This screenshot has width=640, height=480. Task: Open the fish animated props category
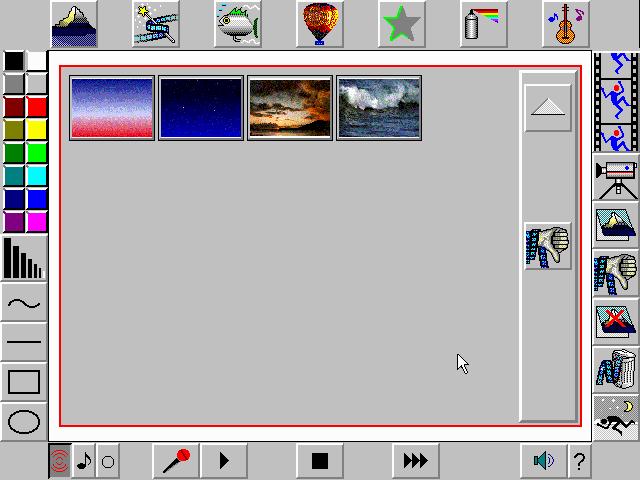pyautogui.click(x=238, y=24)
